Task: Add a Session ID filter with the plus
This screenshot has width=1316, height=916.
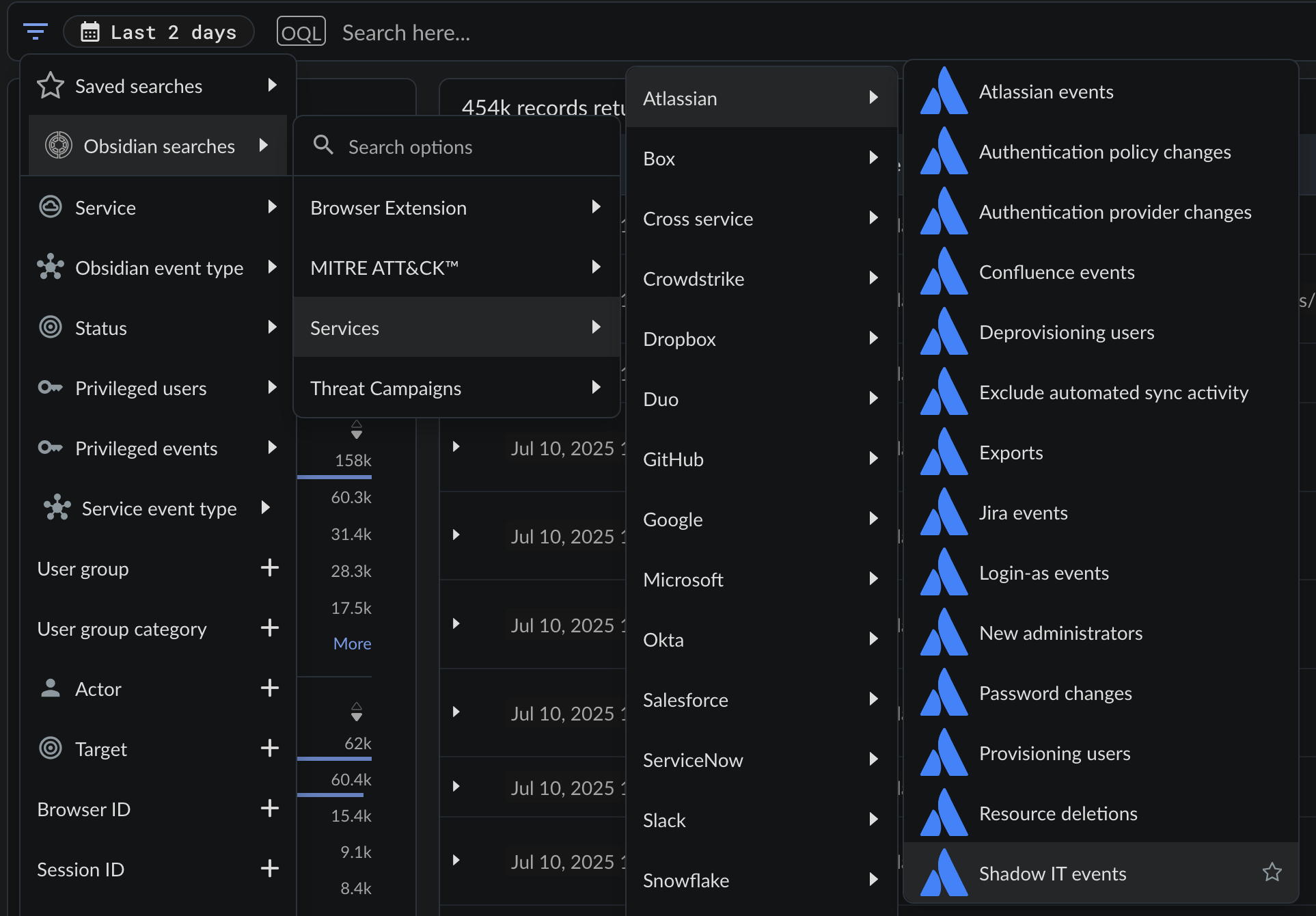Action: (270, 869)
